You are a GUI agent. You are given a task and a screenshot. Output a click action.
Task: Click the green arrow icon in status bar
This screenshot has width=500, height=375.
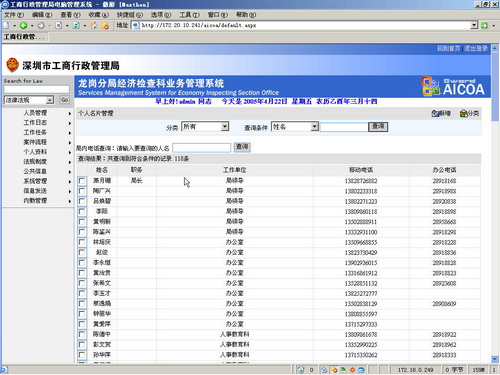pyautogui.click(x=343, y=370)
